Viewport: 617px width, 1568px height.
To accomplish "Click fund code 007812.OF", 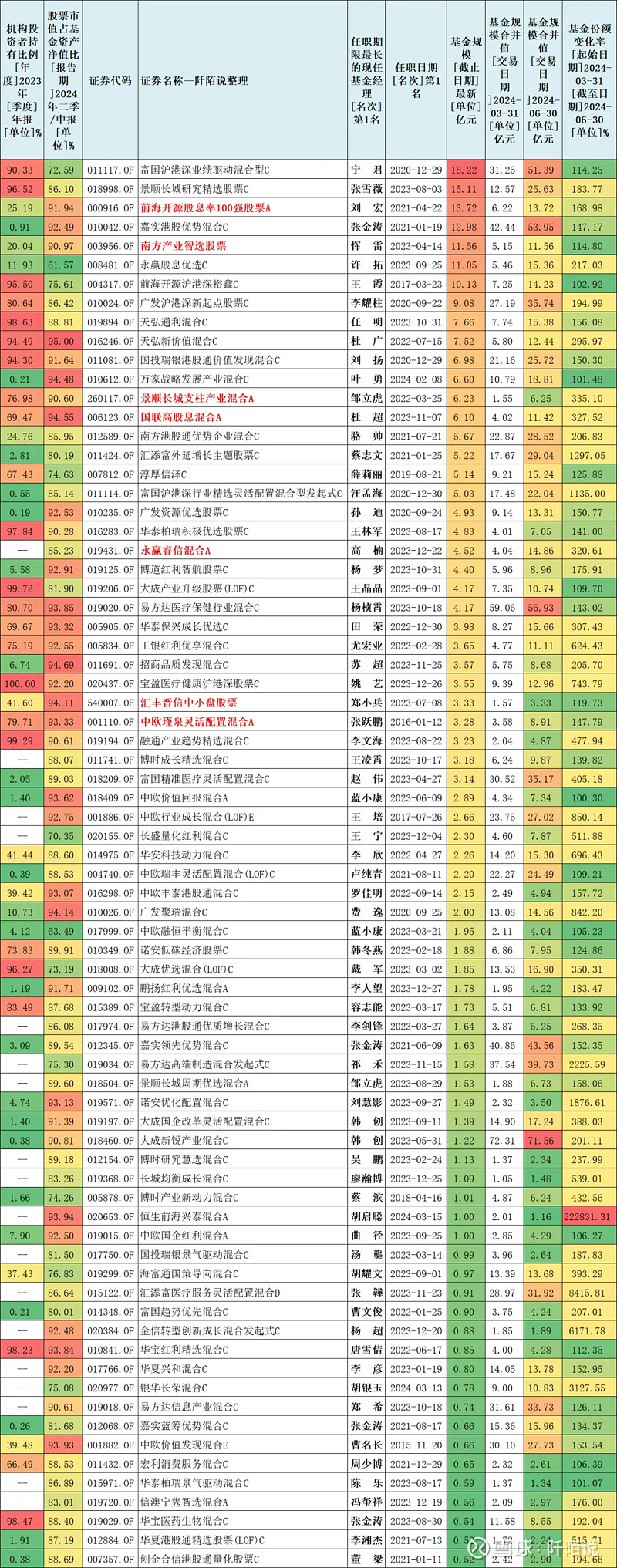I will pyautogui.click(x=110, y=474).
